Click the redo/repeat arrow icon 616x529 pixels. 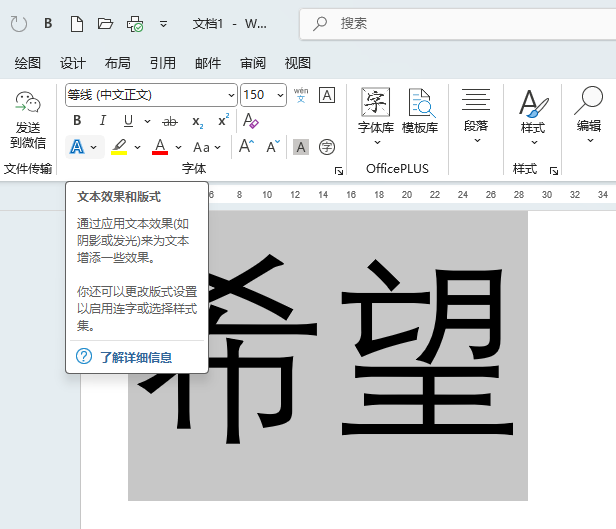(x=18, y=24)
